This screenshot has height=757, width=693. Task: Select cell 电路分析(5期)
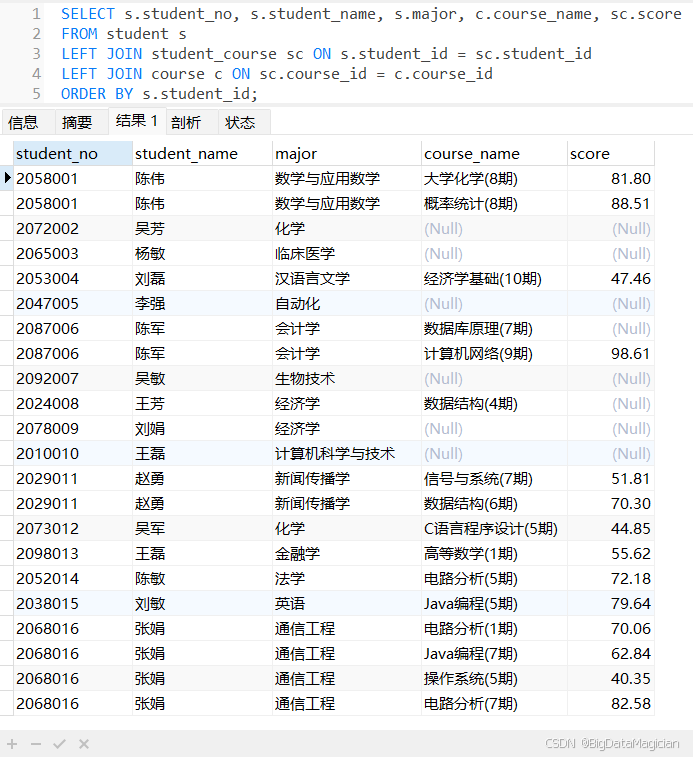coord(494,579)
